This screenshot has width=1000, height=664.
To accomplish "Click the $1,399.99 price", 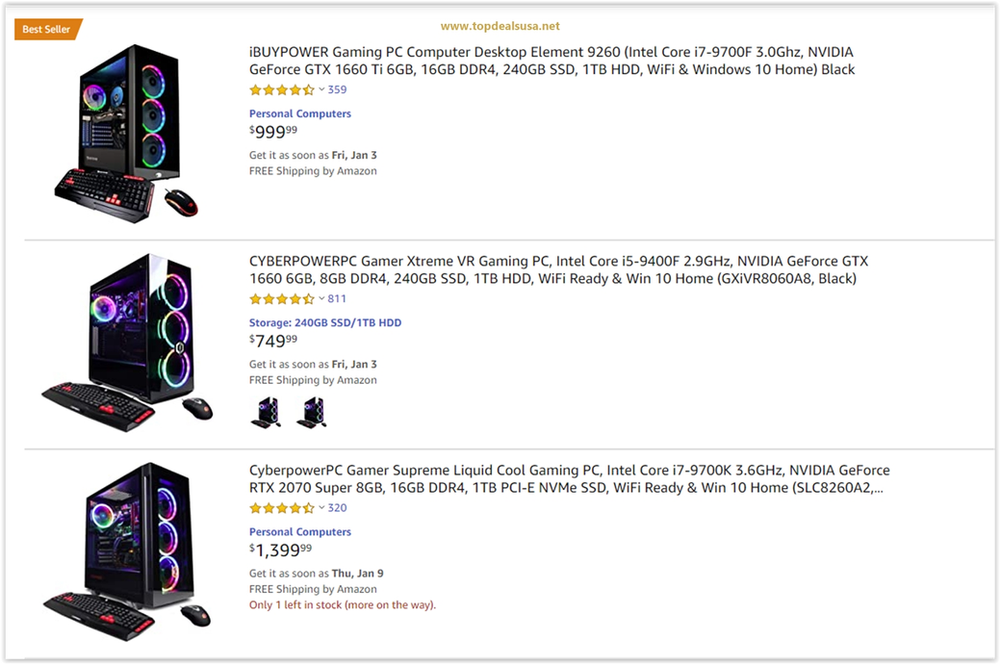I will tap(280, 550).
